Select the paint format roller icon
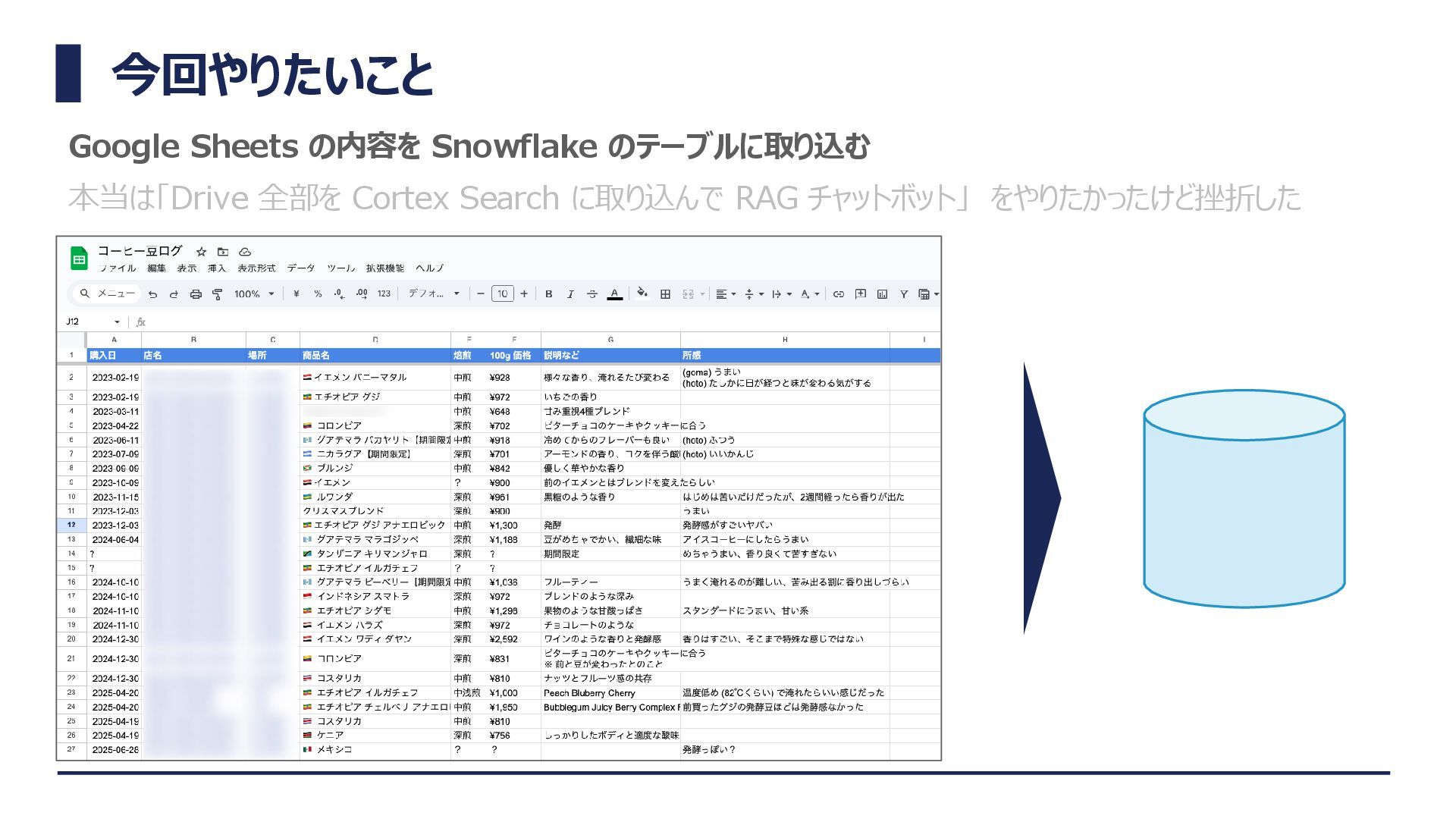 pos(218,294)
